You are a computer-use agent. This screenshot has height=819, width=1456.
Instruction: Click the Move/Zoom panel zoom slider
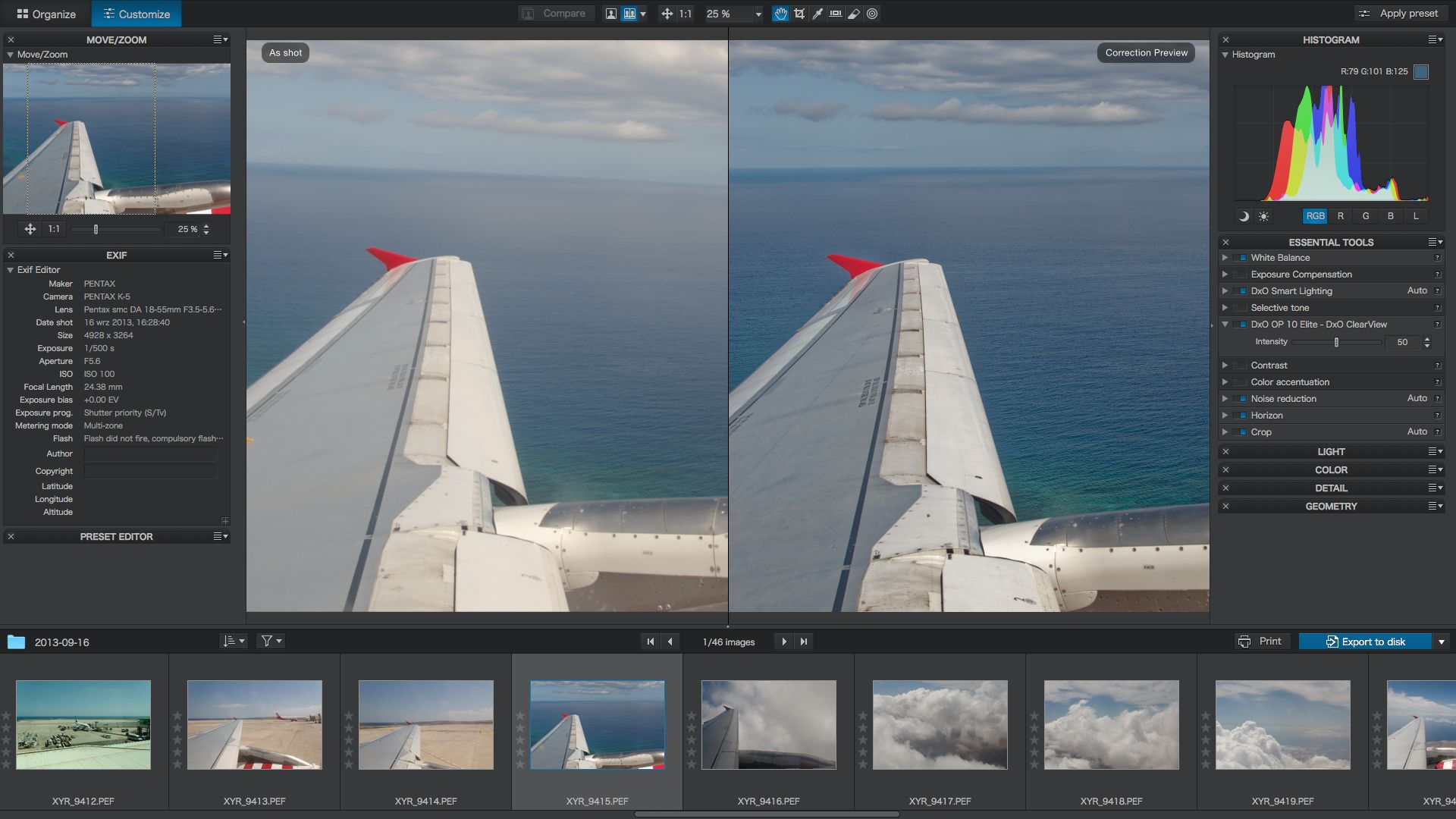(x=115, y=229)
